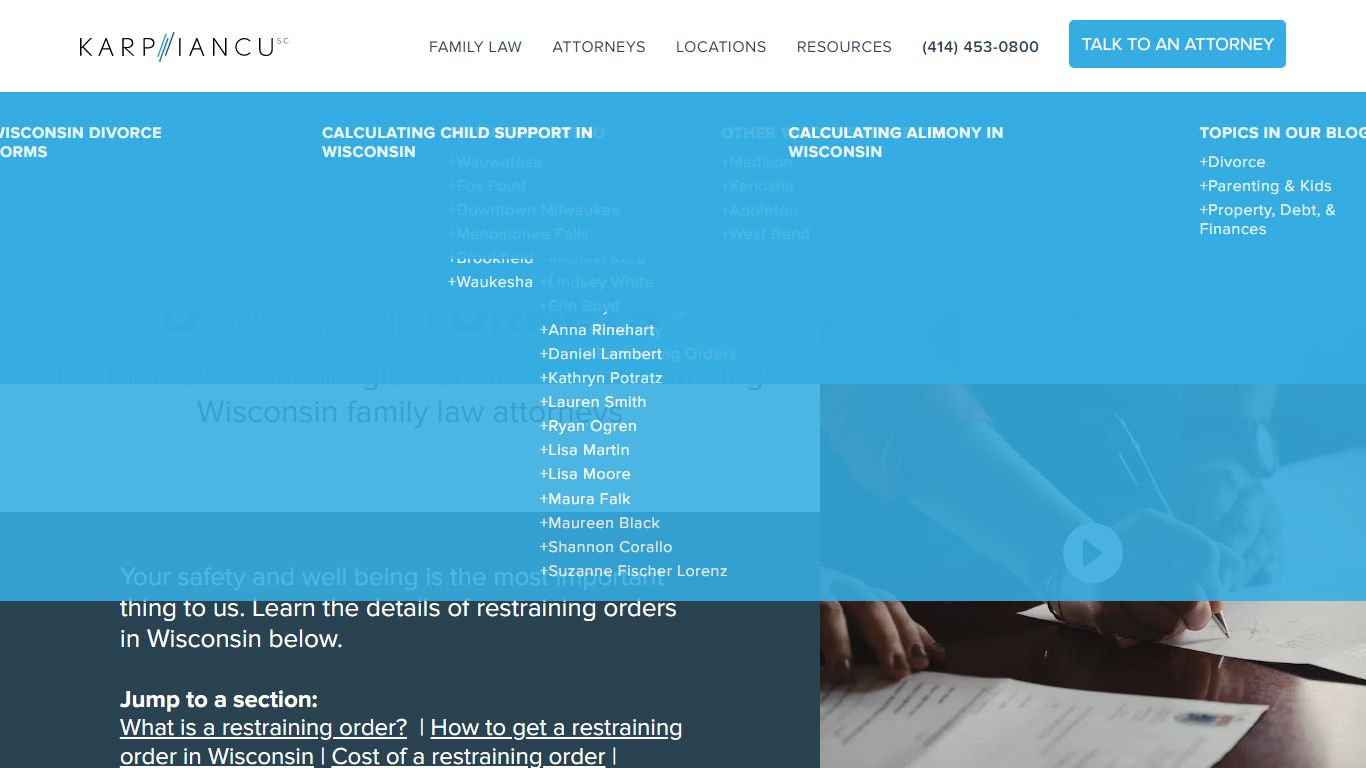The height and width of the screenshot is (768, 1366).
Task: Select the Divorce blog topic
Action: (x=1232, y=162)
